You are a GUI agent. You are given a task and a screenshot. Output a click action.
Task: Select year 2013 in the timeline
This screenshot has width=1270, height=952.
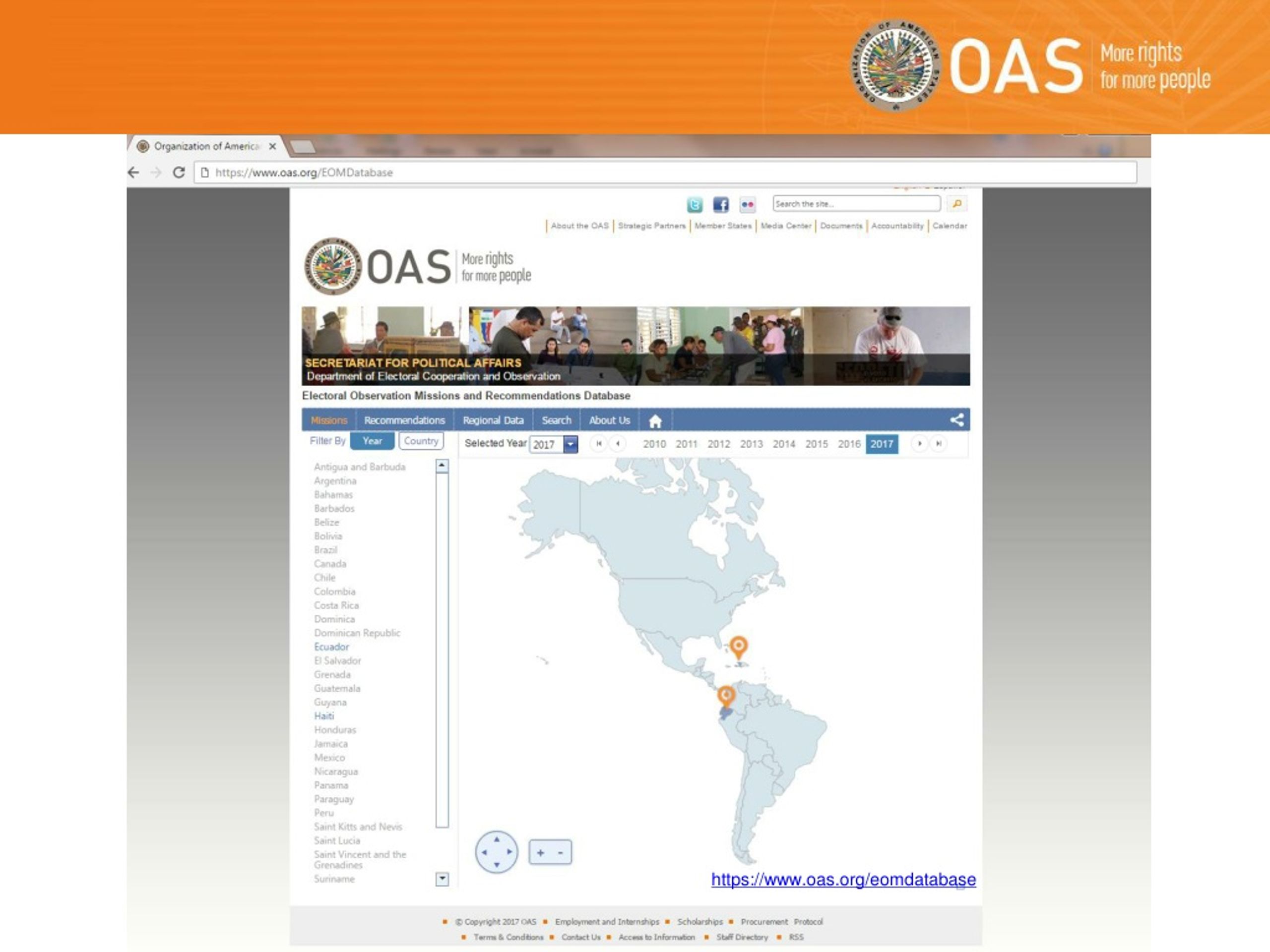click(751, 444)
